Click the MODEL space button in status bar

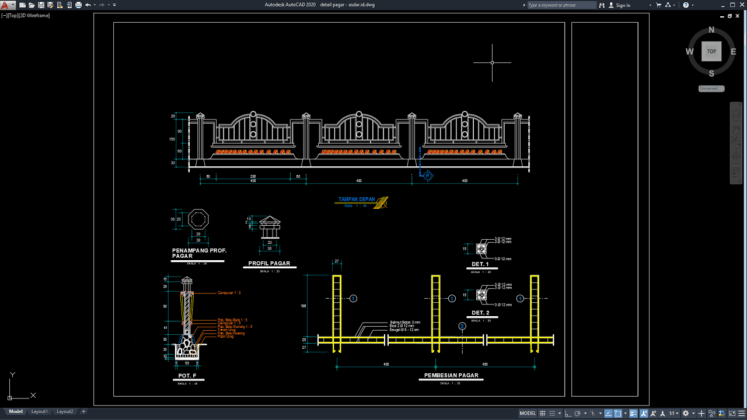click(528, 413)
